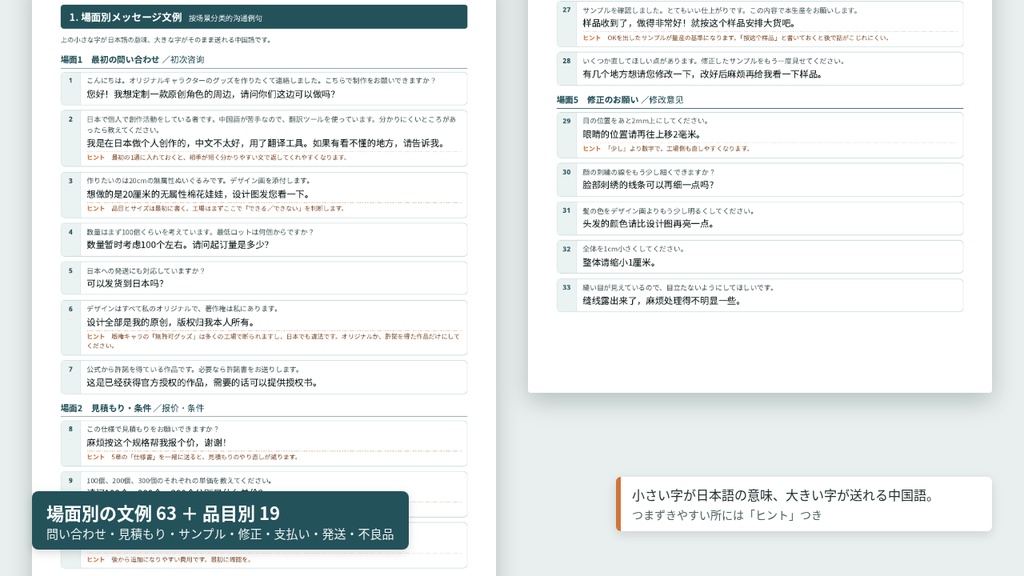Viewport: 1024px width, 576px height.
Task: Select the caption "つまずきやすい所には「ヒント」つき"
Action: [727, 515]
